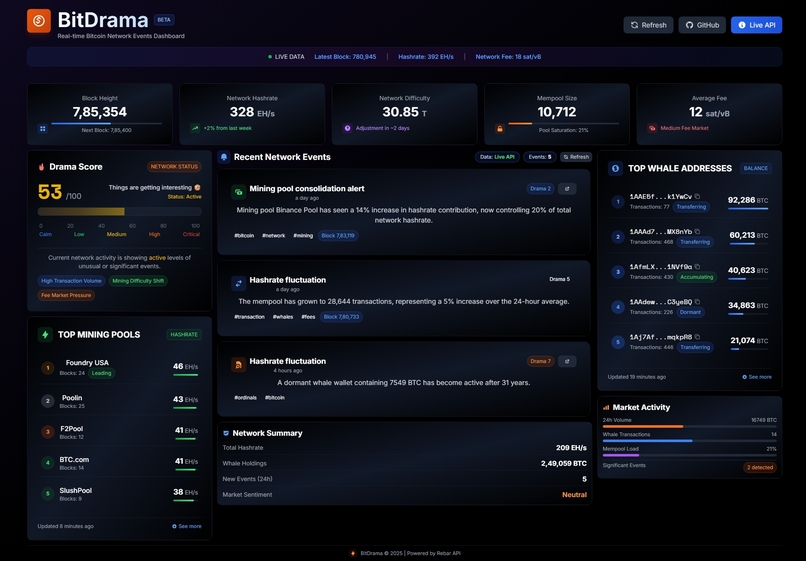Open the GitHub link button
This screenshot has height=561, width=806.
(x=702, y=25)
